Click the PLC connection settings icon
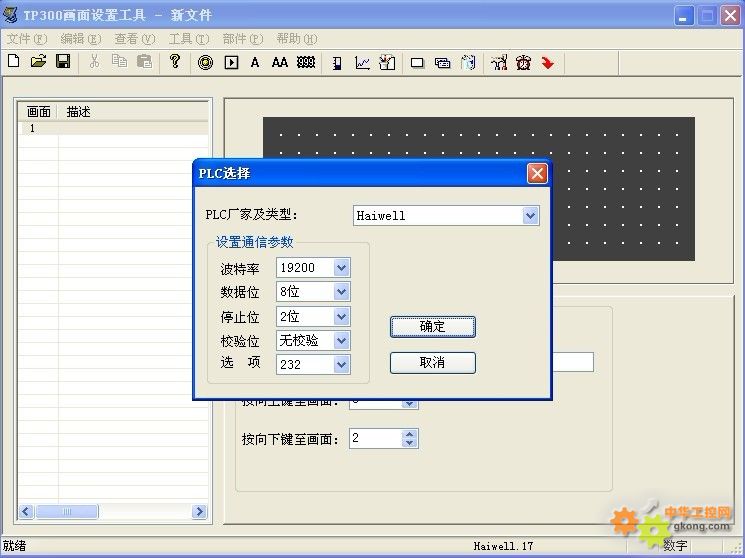745x558 pixels. click(498, 63)
